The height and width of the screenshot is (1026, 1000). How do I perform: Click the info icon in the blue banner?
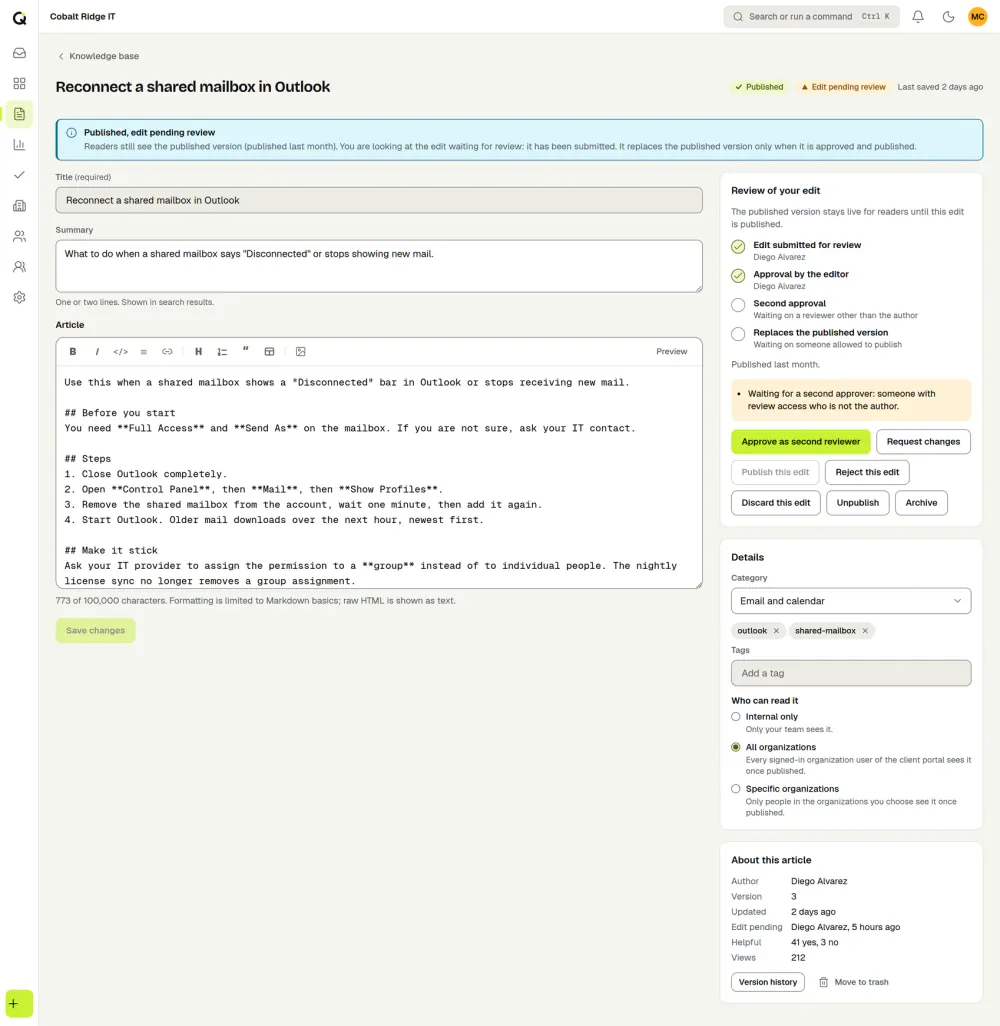71,133
